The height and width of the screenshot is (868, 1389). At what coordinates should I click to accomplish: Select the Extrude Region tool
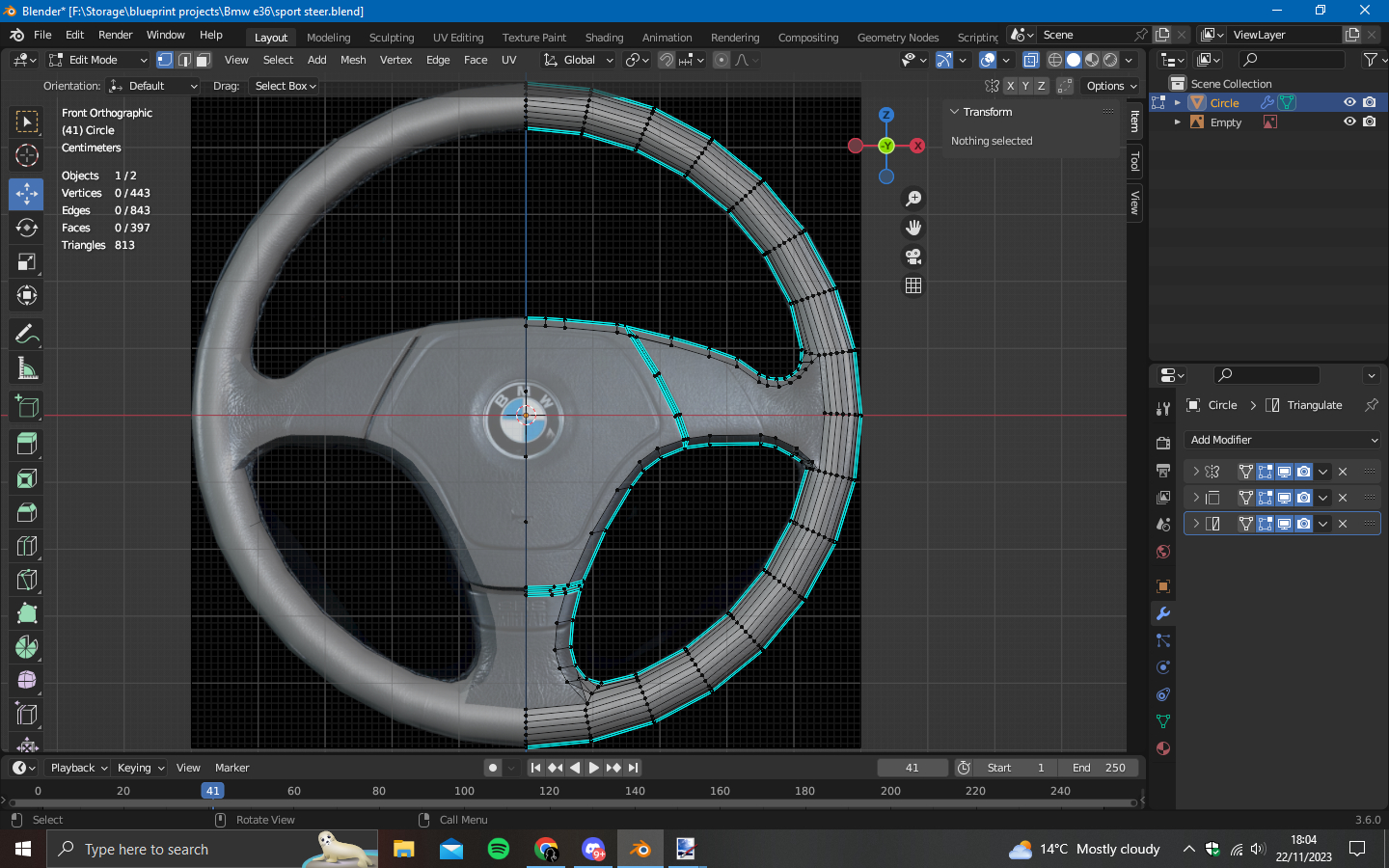click(26, 444)
